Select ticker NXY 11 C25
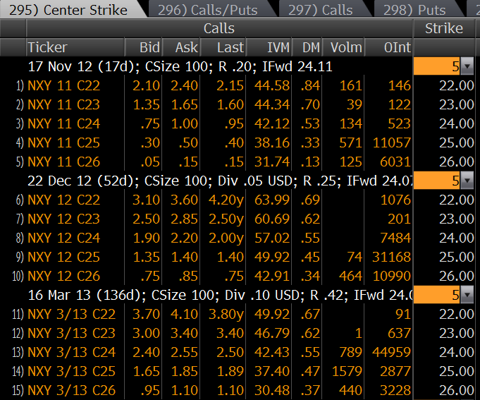480x400 pixels. click(x=64, y=143)
